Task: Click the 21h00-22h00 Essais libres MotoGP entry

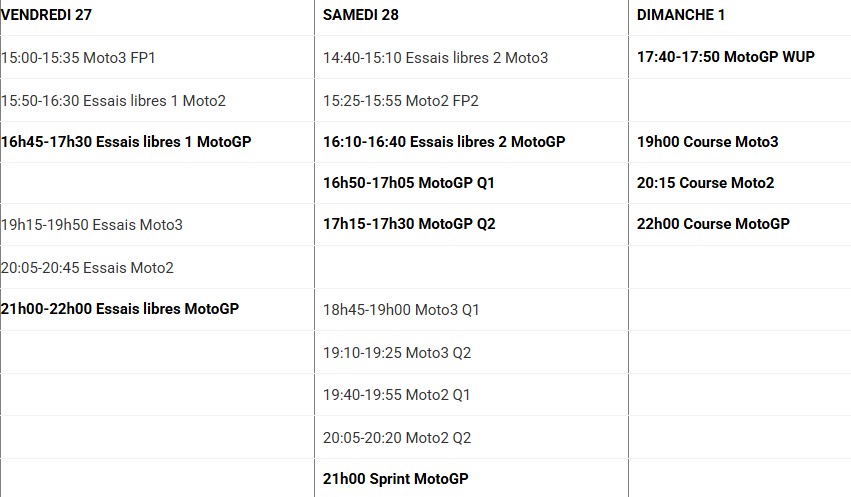Action: tap(120, 309)
